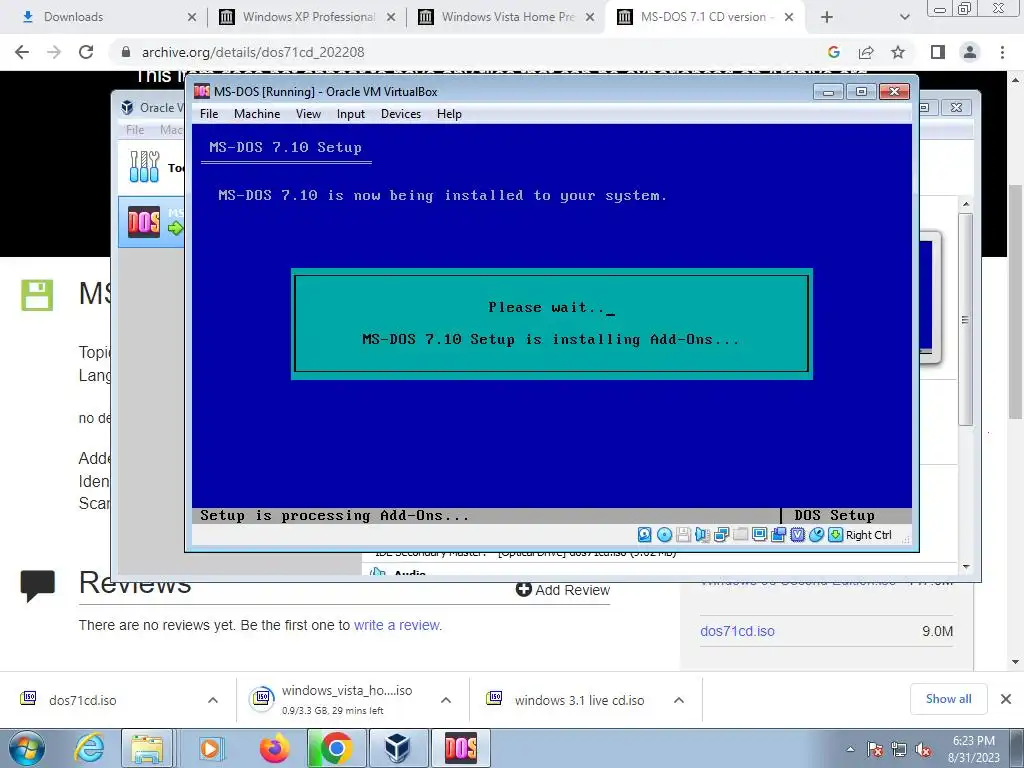Open the display settings indicator in VM status bar
This screenshot has height=768, width=1024.
pos(759,535)
